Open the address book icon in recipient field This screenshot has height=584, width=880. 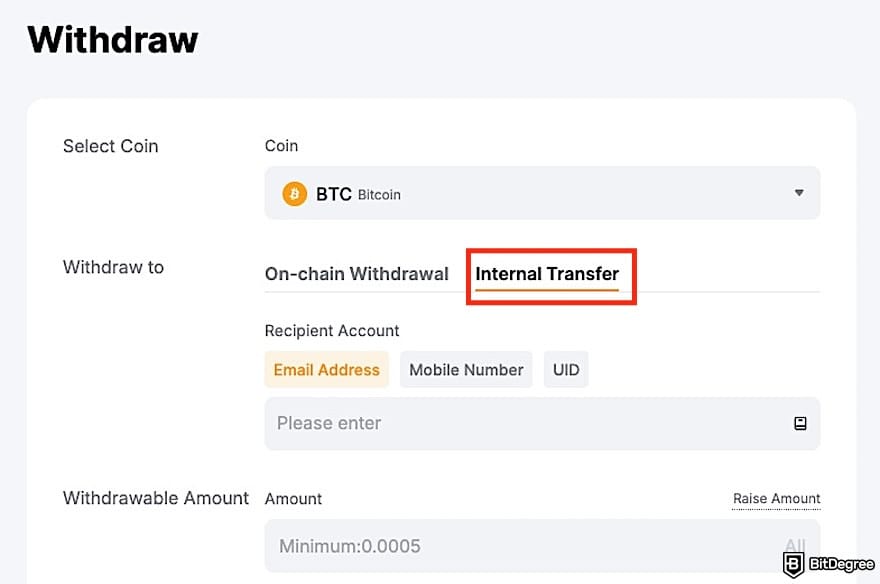tap(799, 423)
